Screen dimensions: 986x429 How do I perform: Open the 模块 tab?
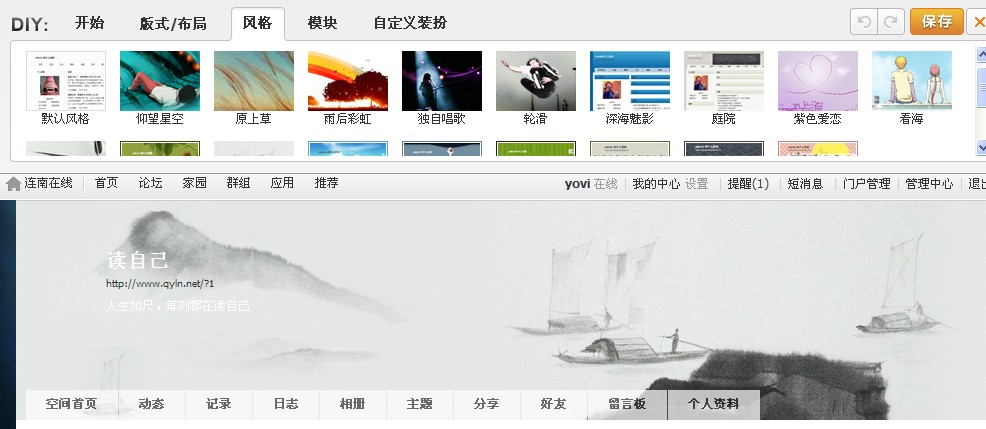click(322, 23)
